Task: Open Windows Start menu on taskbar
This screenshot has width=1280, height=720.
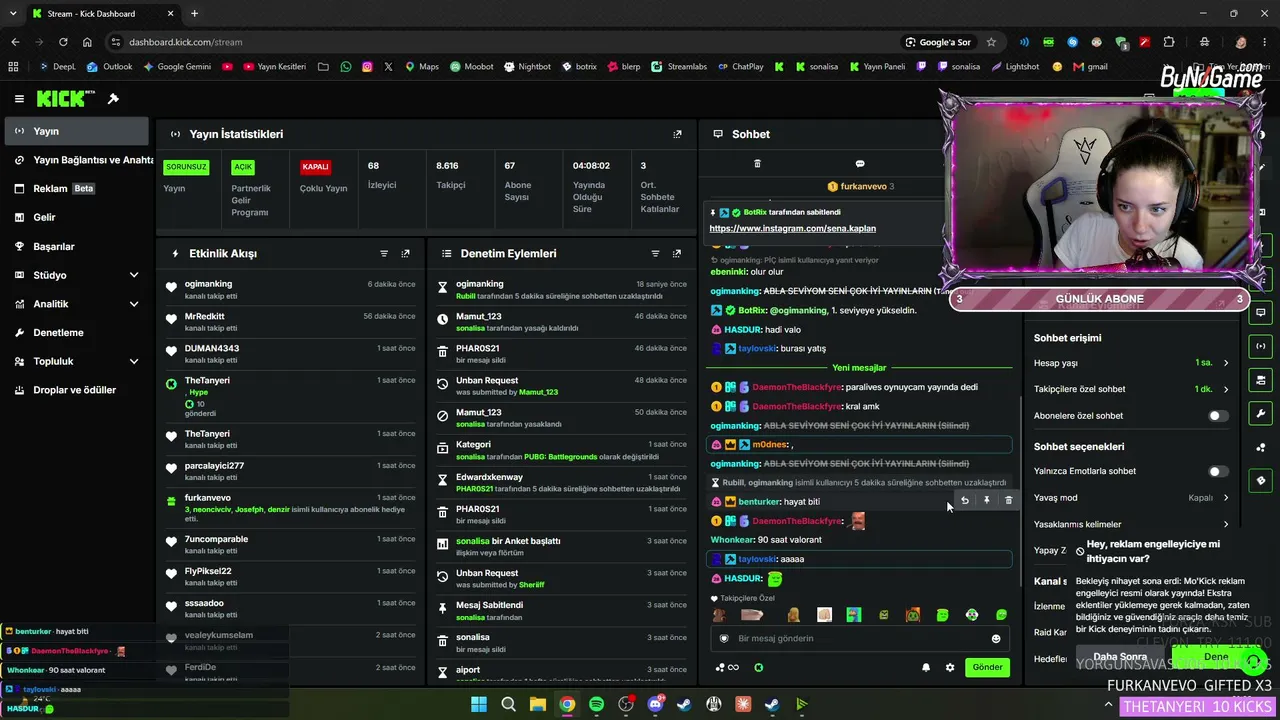Action: (x=479, y=704)
